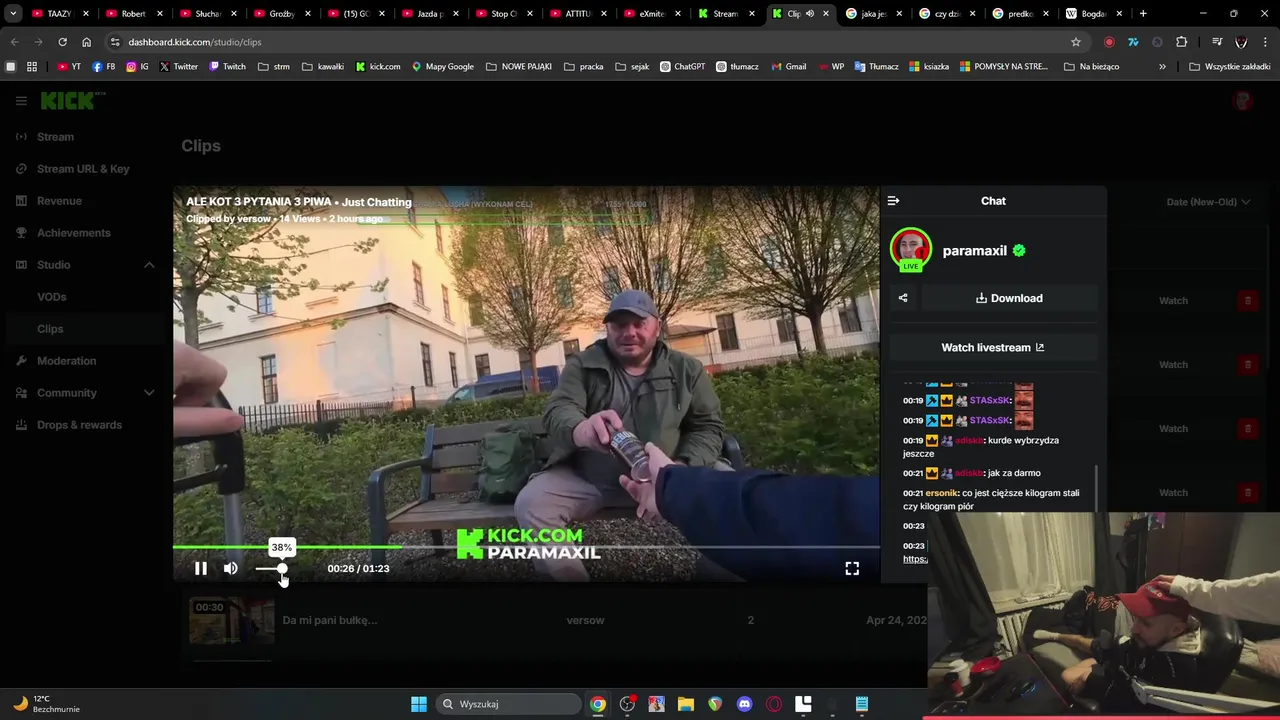Screen dimensions: 1280x720
Task: Pause the clip playback
Action: pos(200,568)
